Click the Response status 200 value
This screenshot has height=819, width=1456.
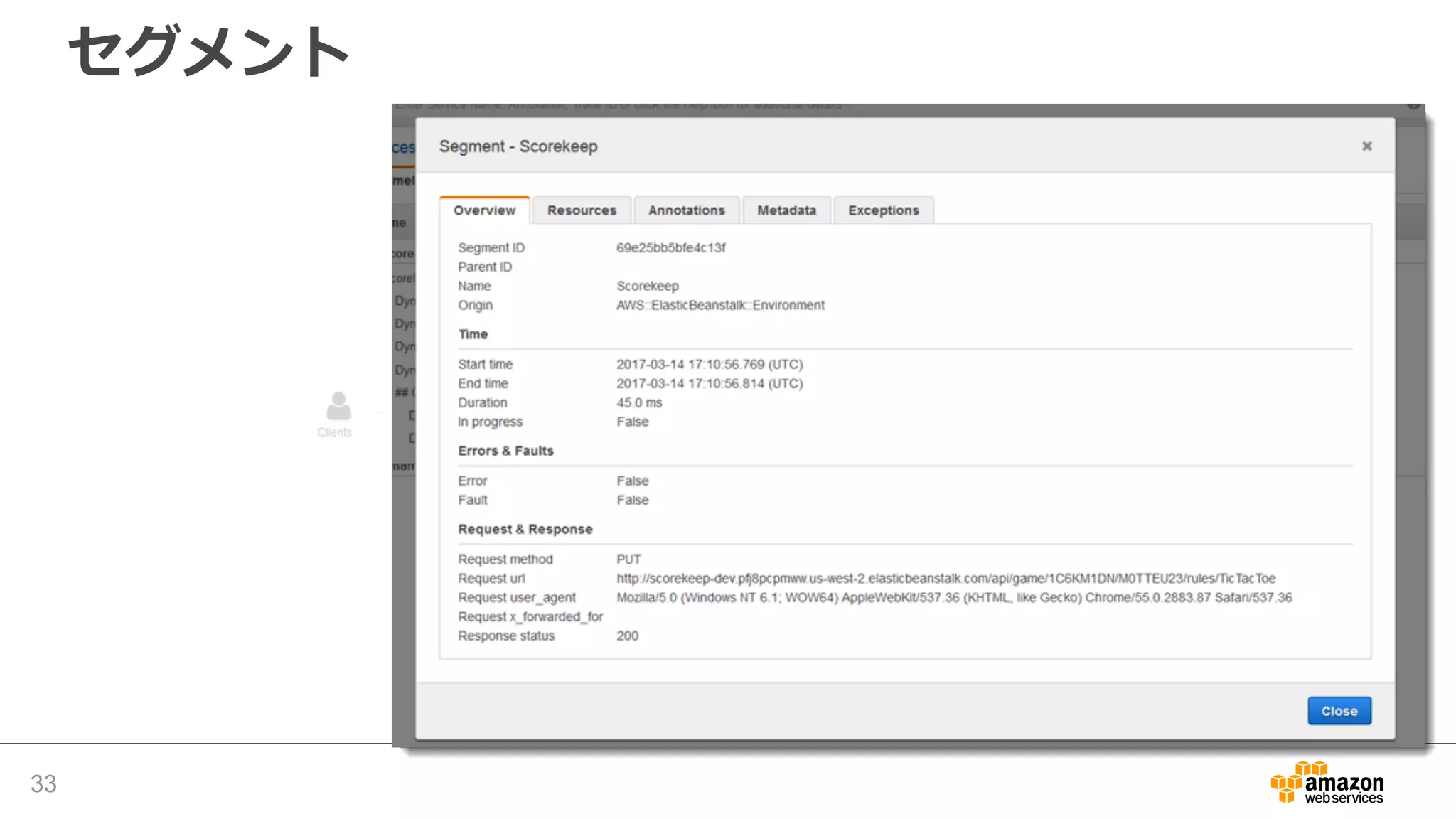click(627, 636)
